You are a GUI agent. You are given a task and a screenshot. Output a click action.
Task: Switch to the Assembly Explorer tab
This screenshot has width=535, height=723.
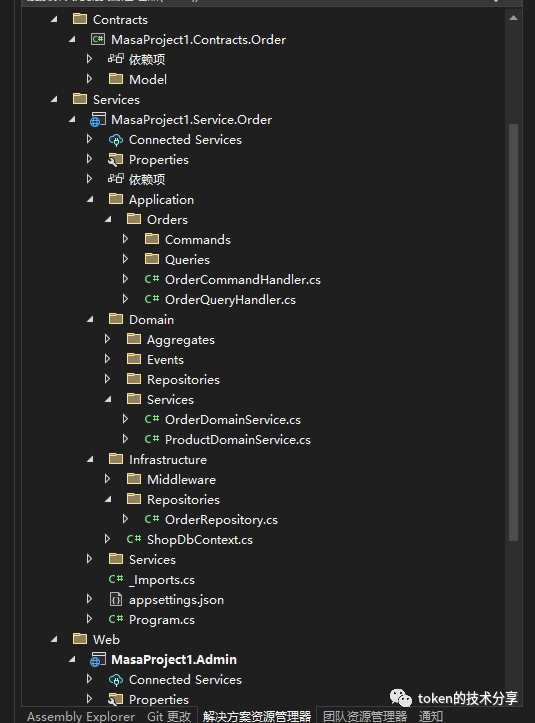tap(81, 716)
